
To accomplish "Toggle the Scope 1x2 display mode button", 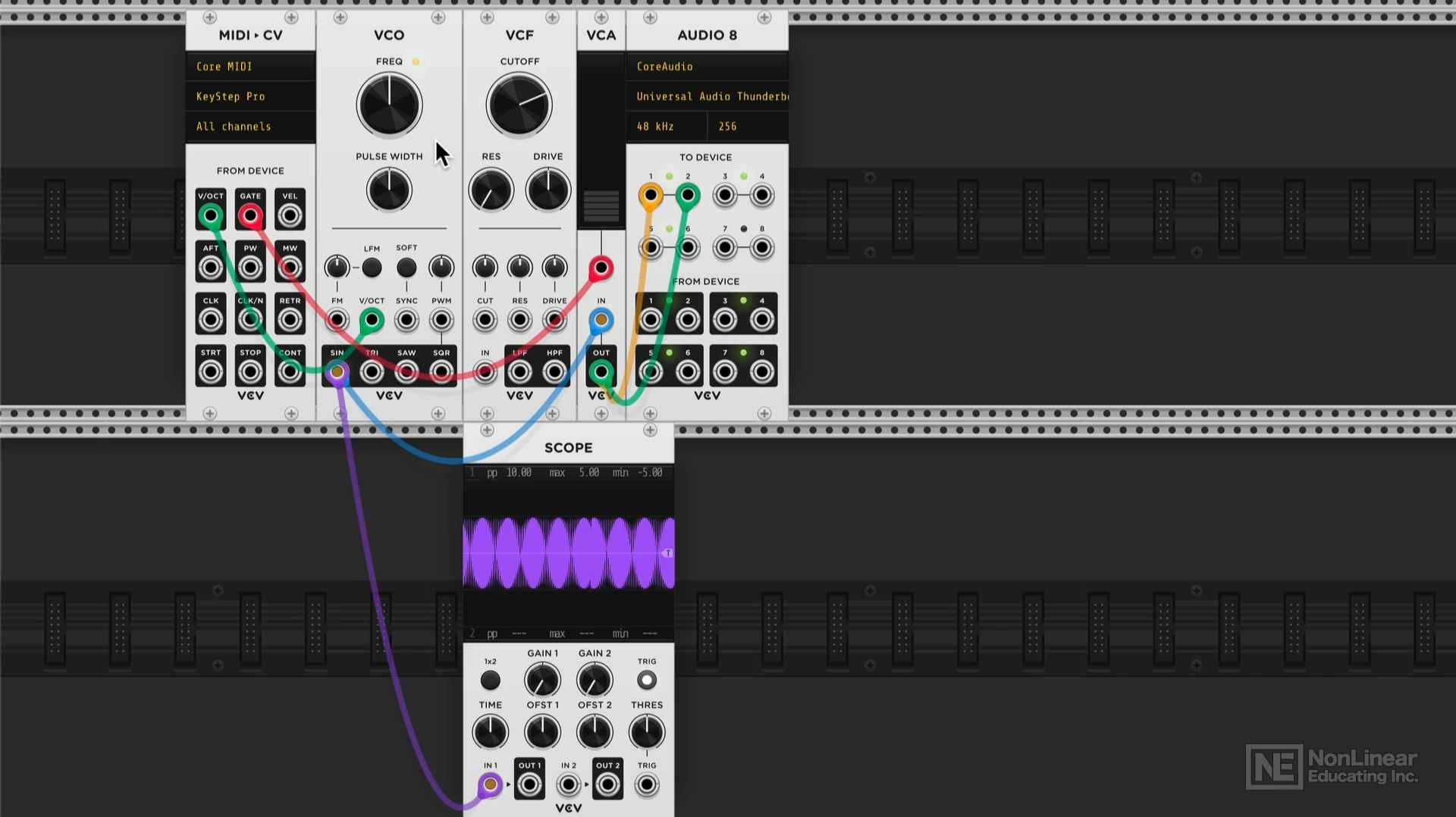I will (x=491, y=681).
